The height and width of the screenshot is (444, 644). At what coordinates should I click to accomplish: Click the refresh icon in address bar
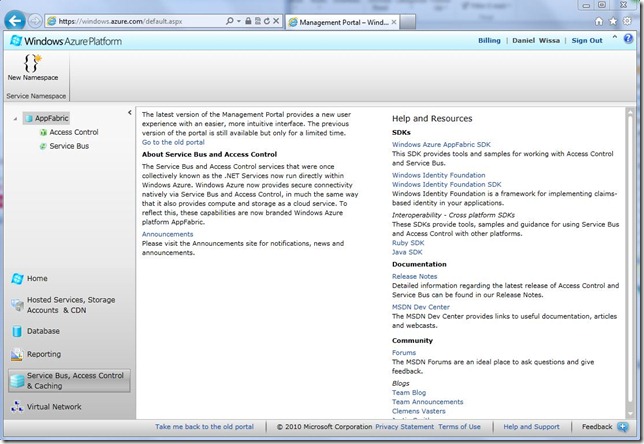click(x=267, y=21)
